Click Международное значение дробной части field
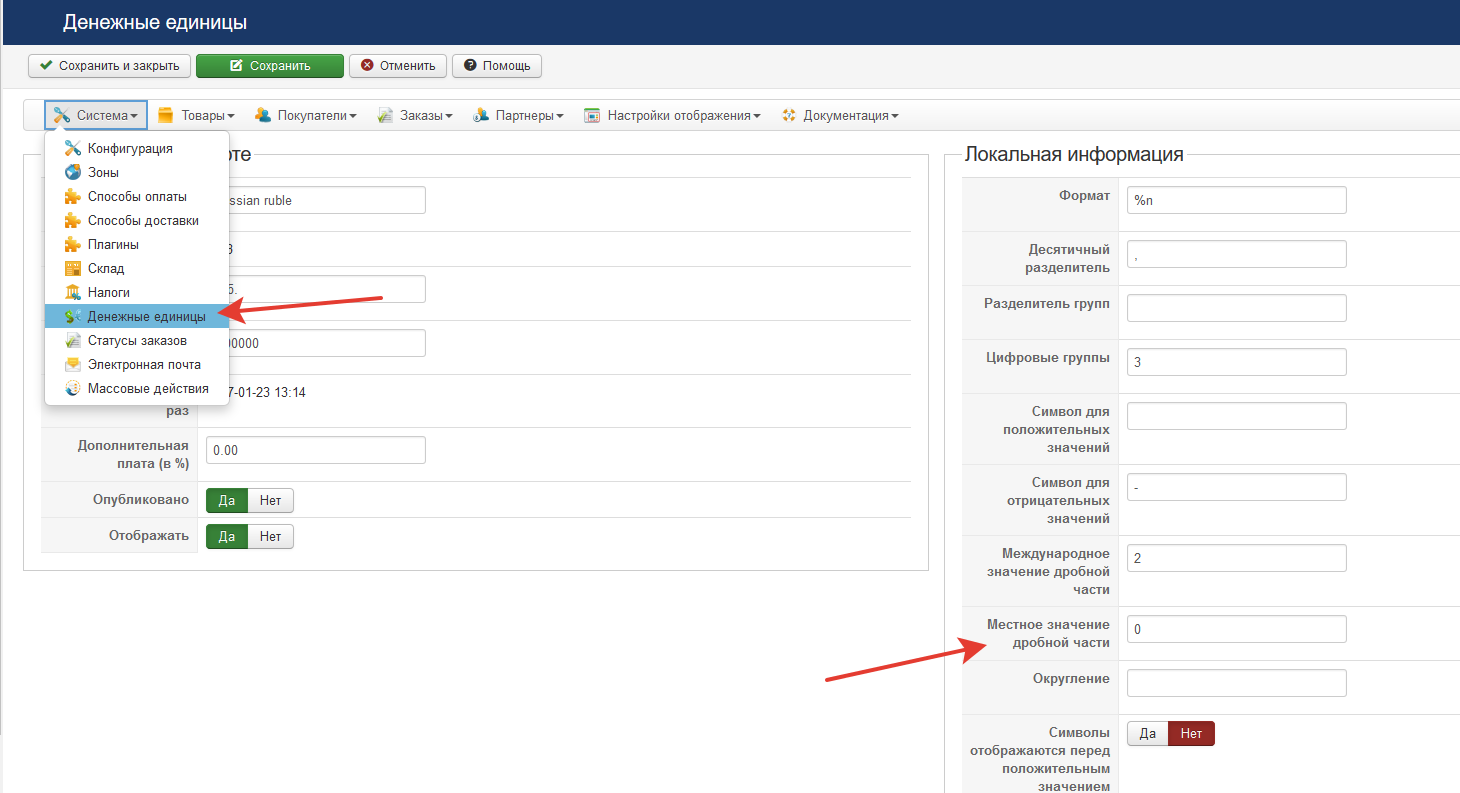 pyautogui.click(x=1236, y=558)
